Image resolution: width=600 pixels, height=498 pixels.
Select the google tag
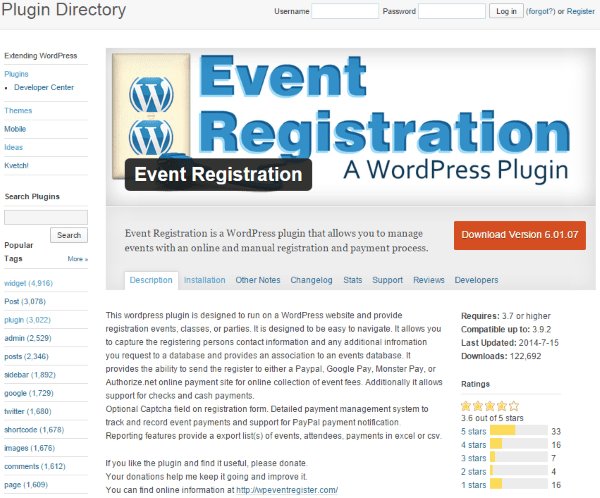click(29, 393)
